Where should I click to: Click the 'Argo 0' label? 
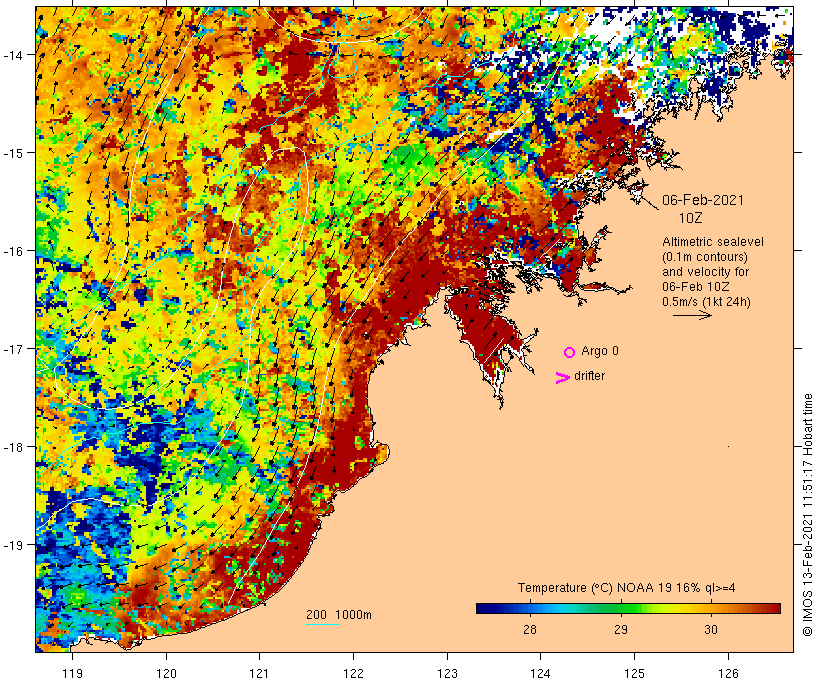pyautogui.click(x=600, y=351)
